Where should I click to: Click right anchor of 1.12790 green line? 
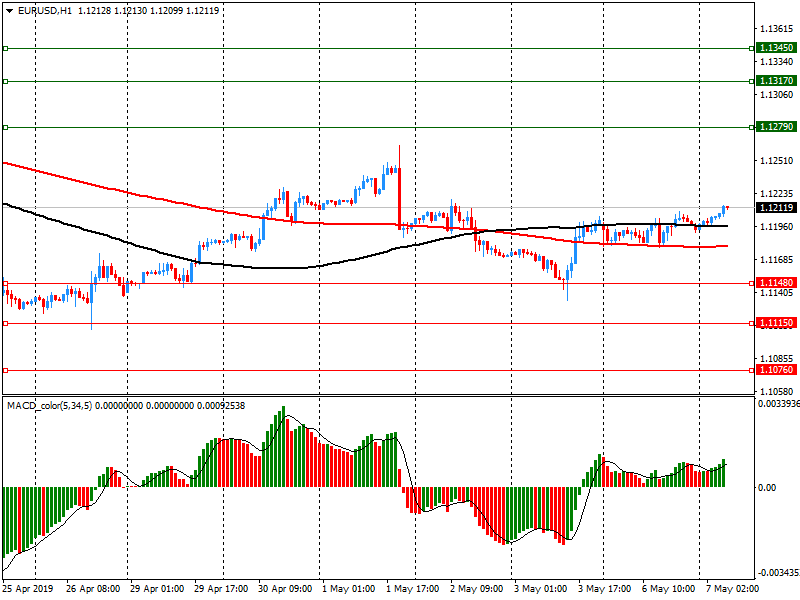tap(752, 127)
